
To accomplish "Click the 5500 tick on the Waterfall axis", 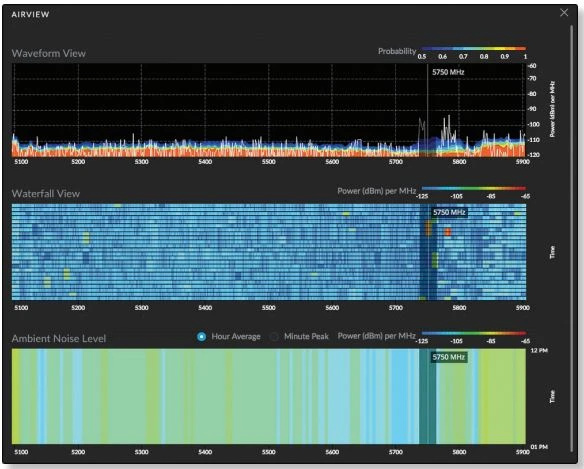I will pos(269,308).
